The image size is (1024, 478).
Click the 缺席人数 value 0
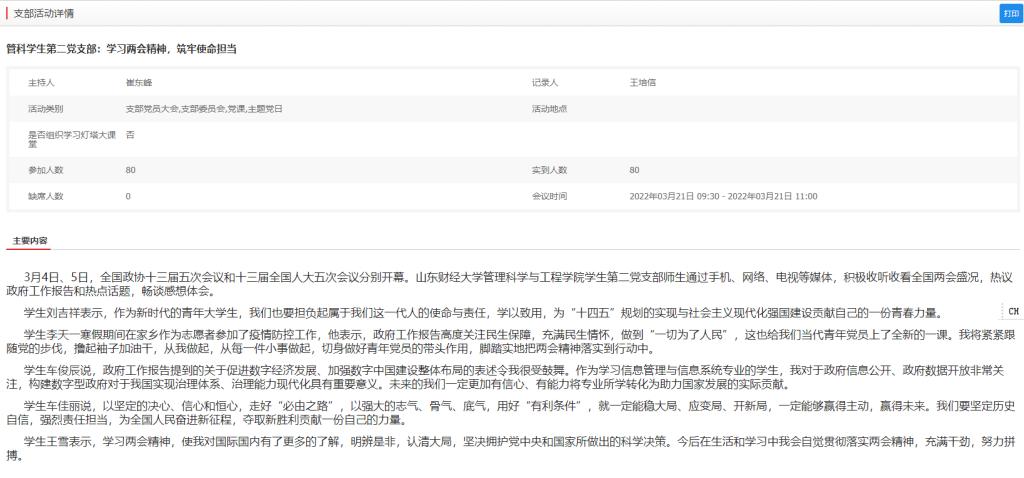pos(128,196)
